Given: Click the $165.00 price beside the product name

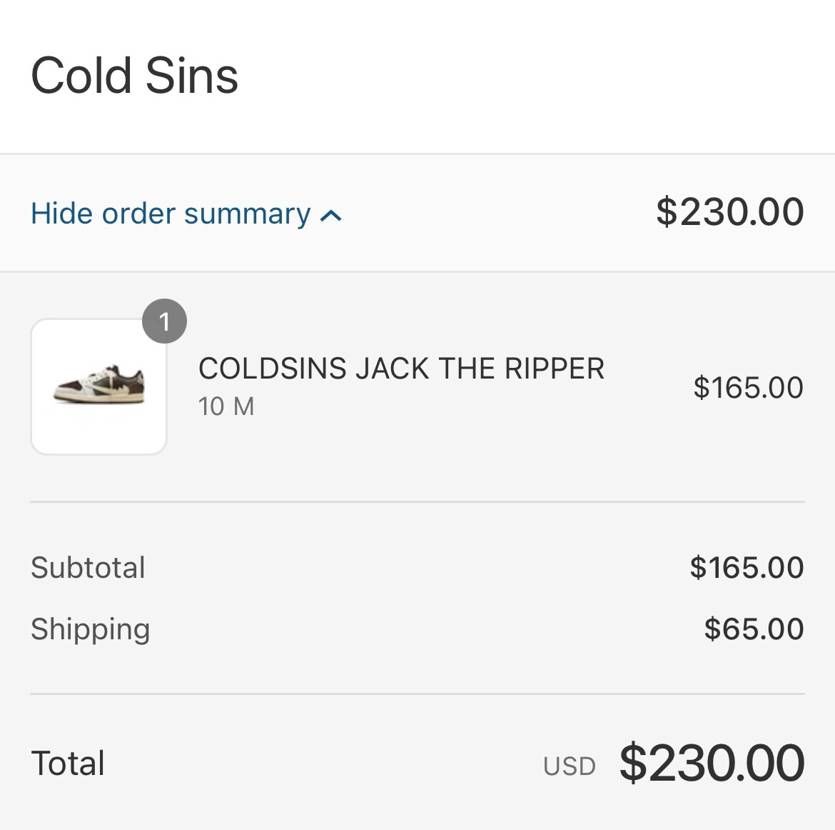Looking at the screenshot, I should click(748, 388).
